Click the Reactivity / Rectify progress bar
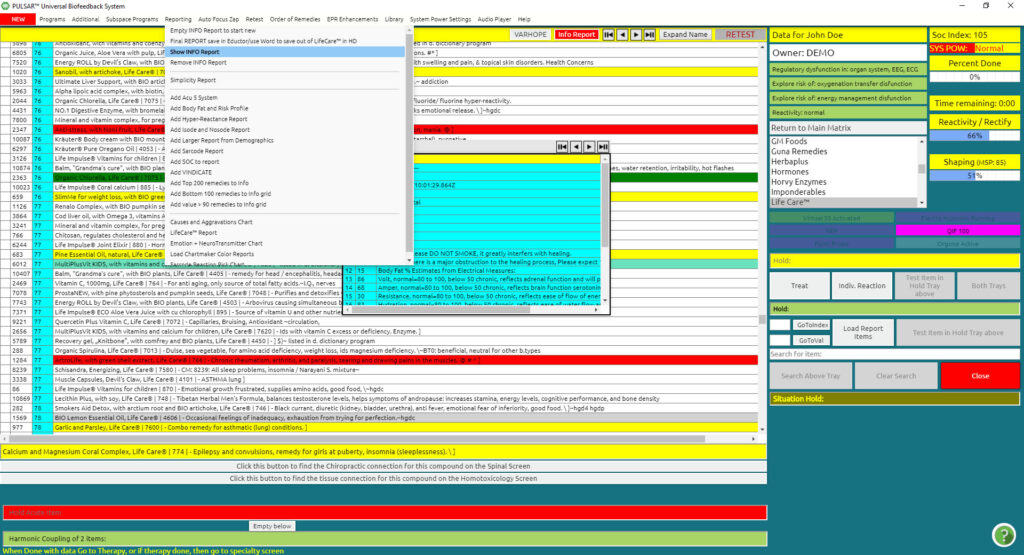Image resolution: width=1024 pixels, height=555 pixels. (975, 135)
